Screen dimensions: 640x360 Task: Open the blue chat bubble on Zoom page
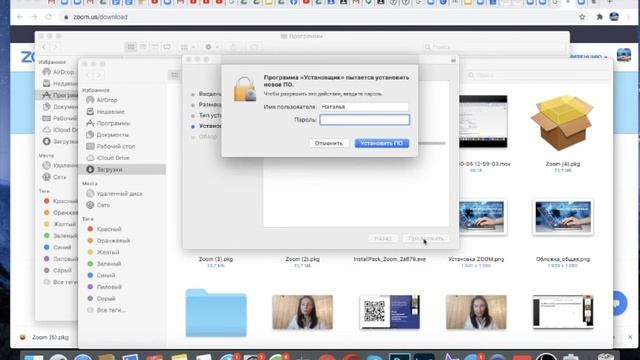619,303
